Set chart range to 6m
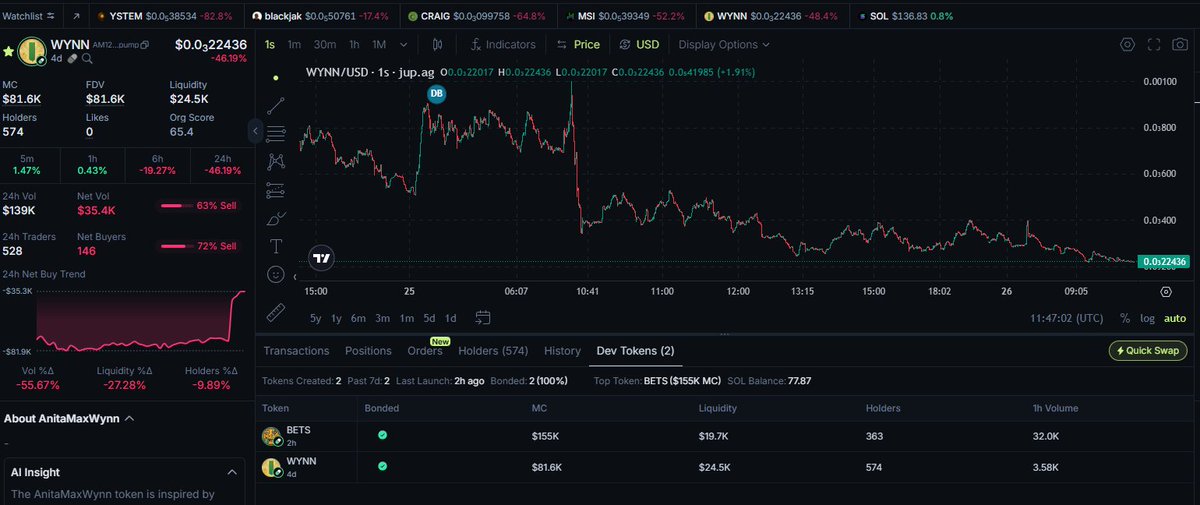 coord(358,318)
